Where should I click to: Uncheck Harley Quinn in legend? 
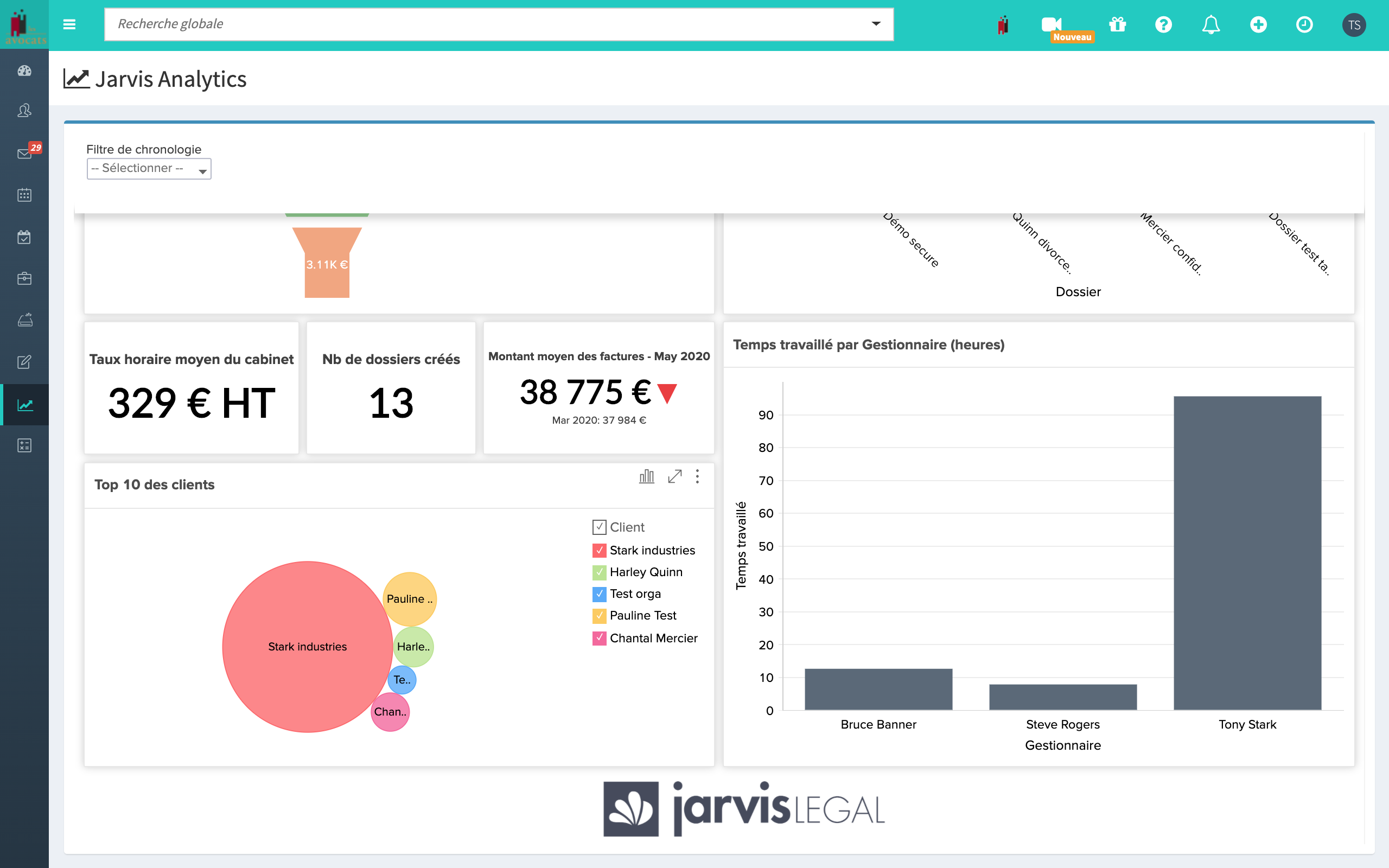(x=599, y=572)
